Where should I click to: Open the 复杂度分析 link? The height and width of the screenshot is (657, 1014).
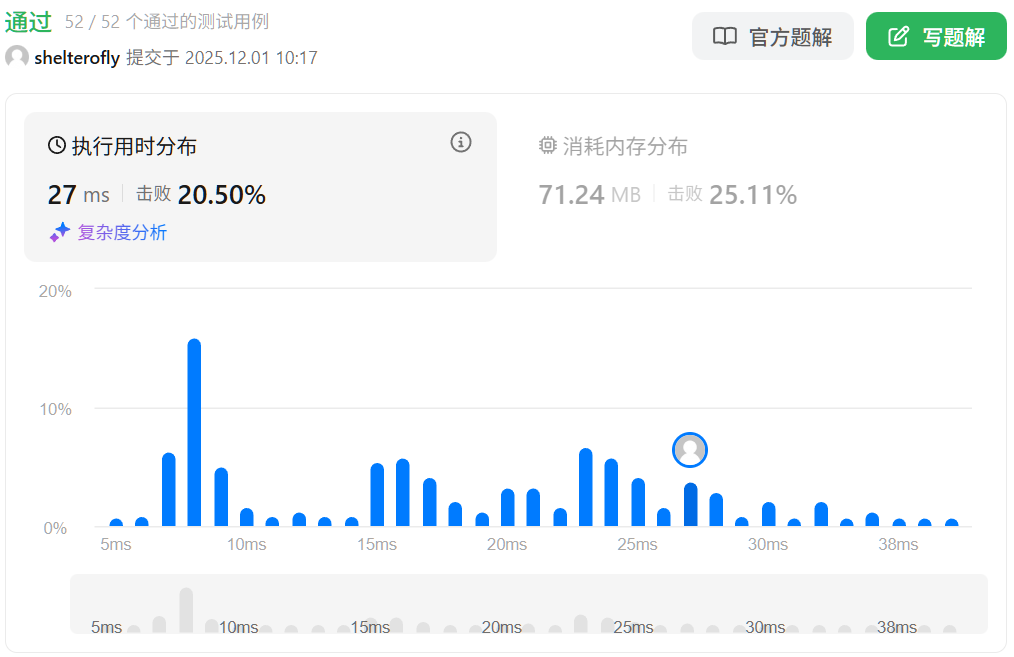pyautogui.click(x=122, y=232)
